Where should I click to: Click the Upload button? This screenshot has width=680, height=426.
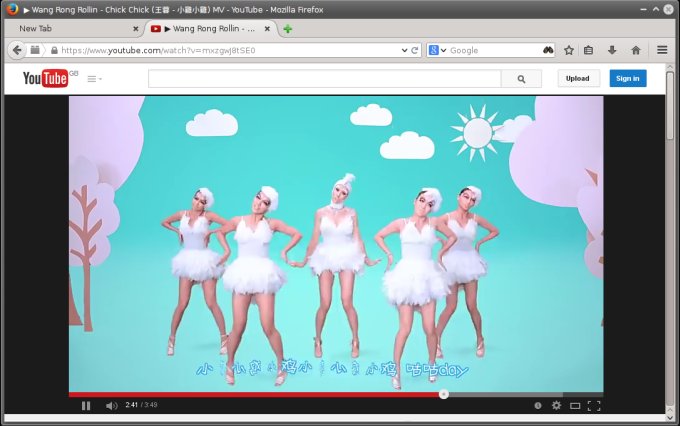pos(578,79)
